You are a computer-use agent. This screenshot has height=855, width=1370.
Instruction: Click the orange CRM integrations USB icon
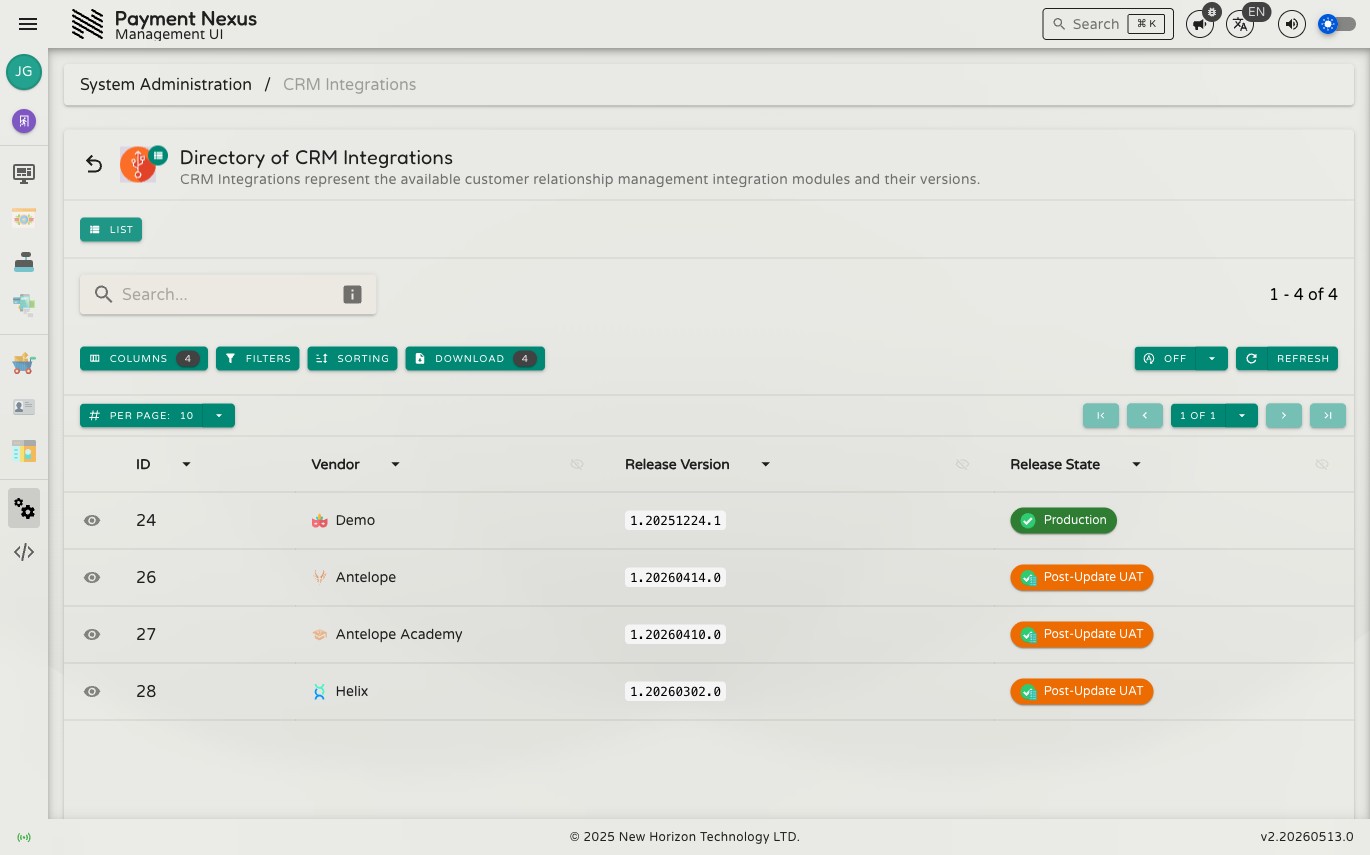click(x=138, y=164)
